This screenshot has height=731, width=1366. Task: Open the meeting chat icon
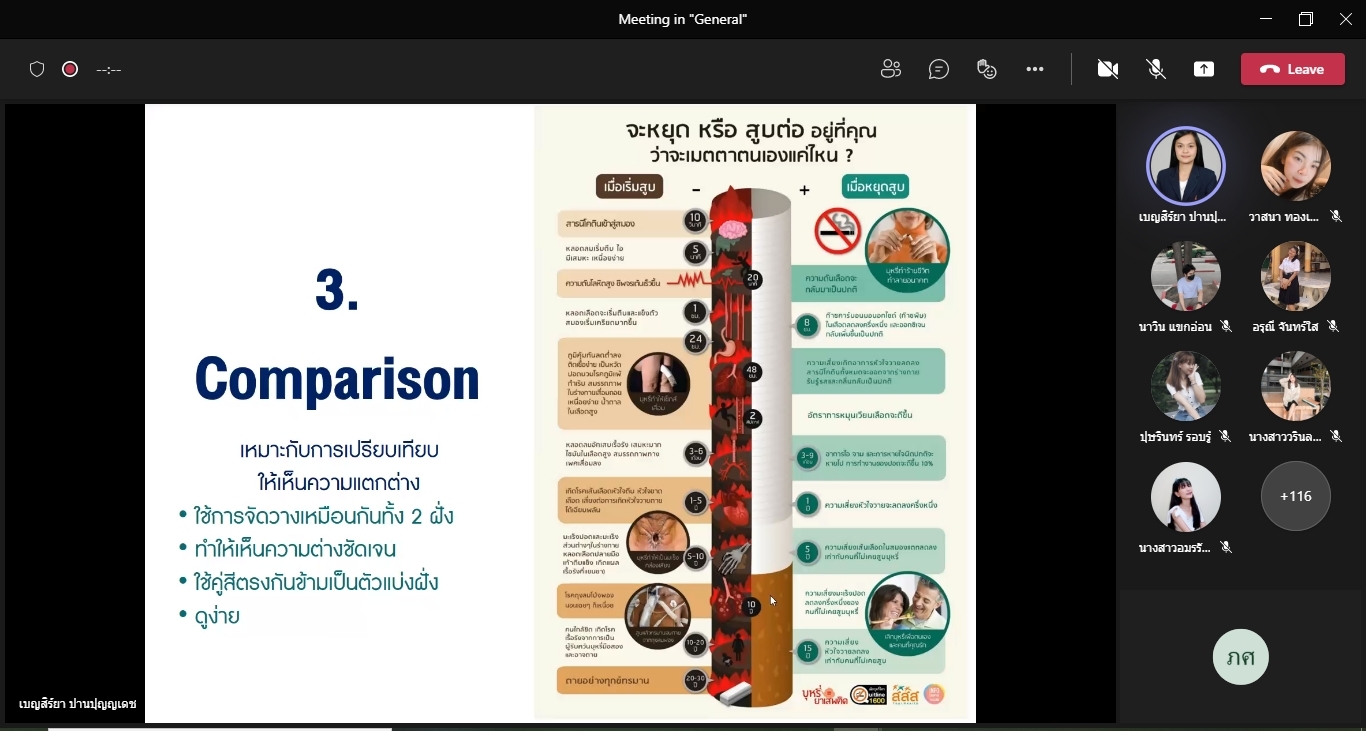pos(938,69)
